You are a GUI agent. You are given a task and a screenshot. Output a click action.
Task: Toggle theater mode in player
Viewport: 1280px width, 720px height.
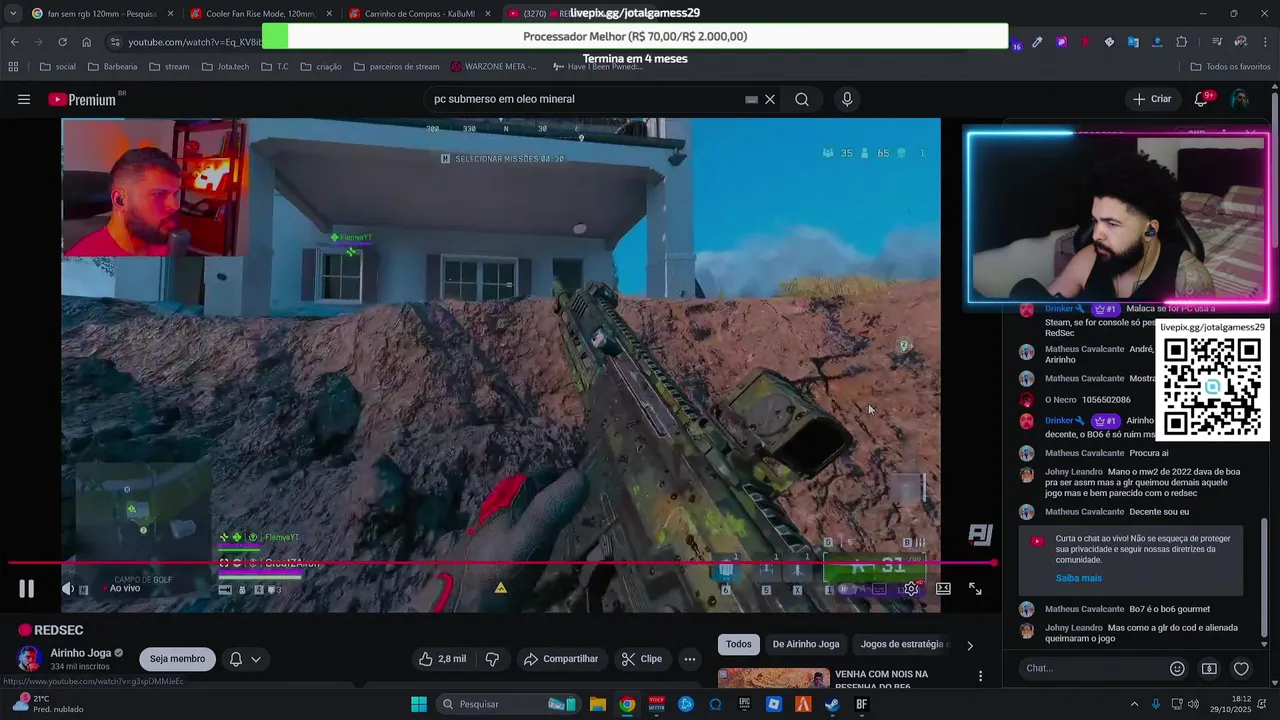point(943,589)
